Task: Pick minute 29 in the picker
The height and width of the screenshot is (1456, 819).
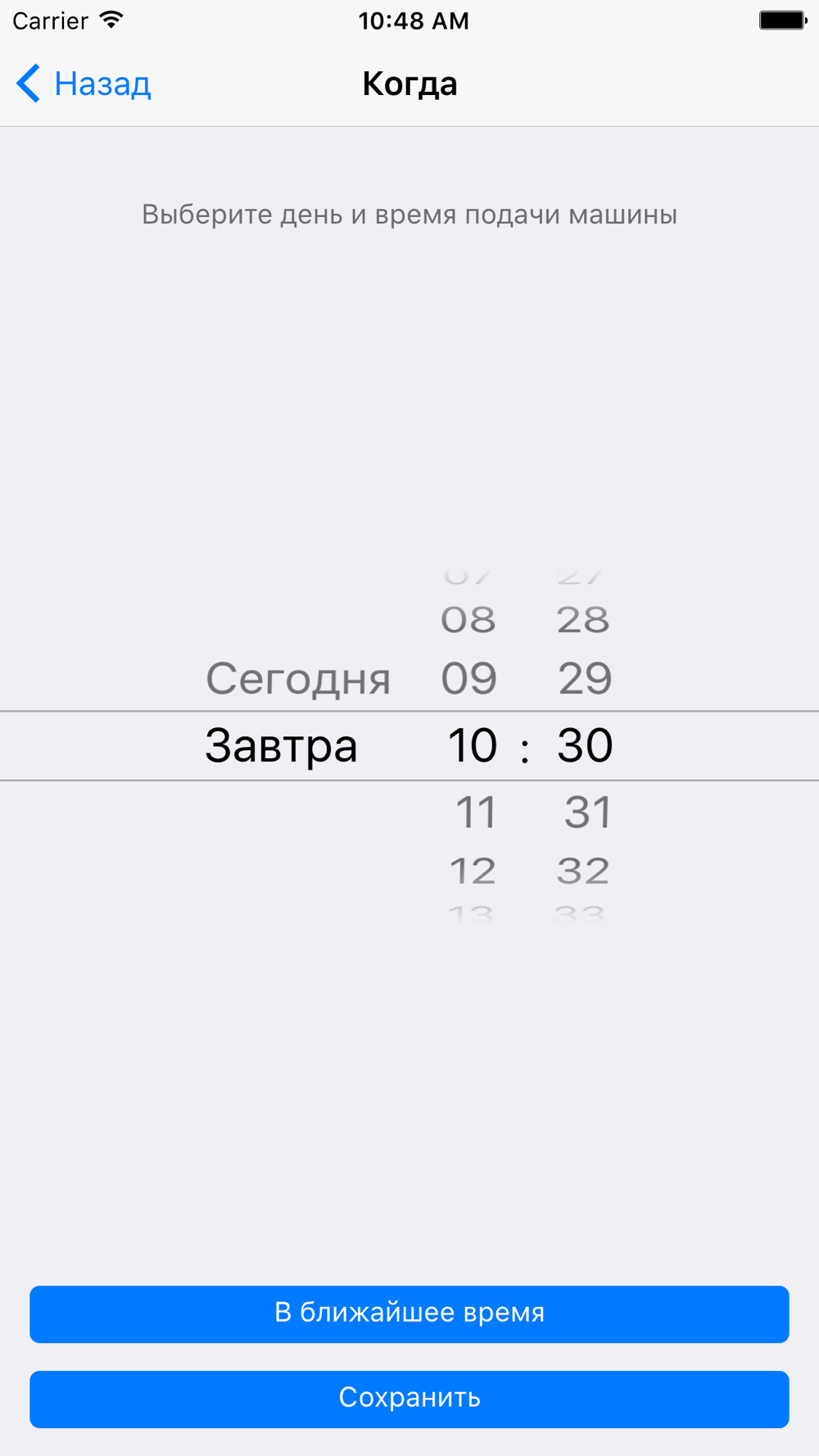Action: point(585,678)
